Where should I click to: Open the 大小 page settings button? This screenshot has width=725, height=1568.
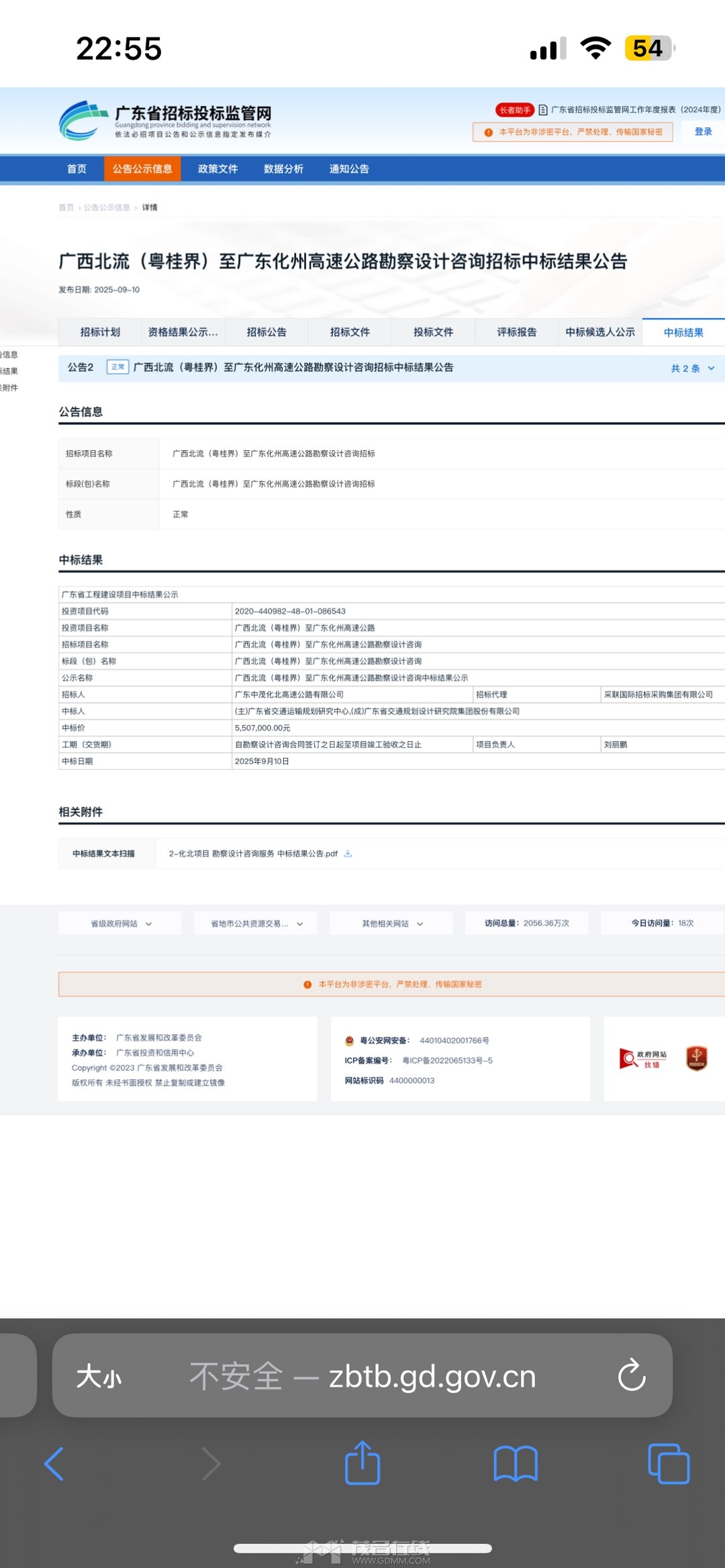pyautogui.click(x=99, y=1376)
